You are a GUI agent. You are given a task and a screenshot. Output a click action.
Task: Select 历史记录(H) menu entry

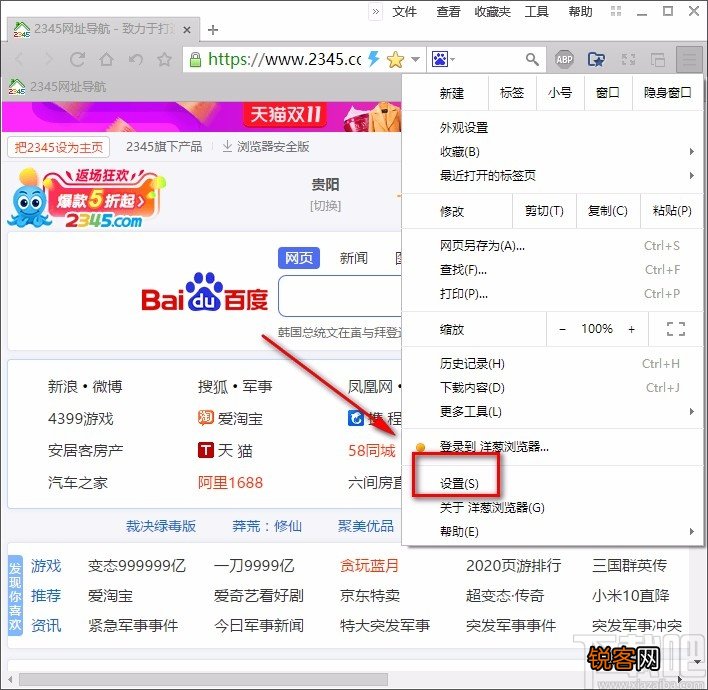(552, 364)
